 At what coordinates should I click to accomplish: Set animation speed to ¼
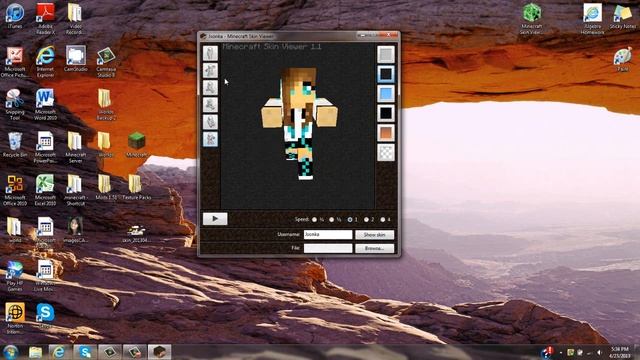[x=314, y=220]
